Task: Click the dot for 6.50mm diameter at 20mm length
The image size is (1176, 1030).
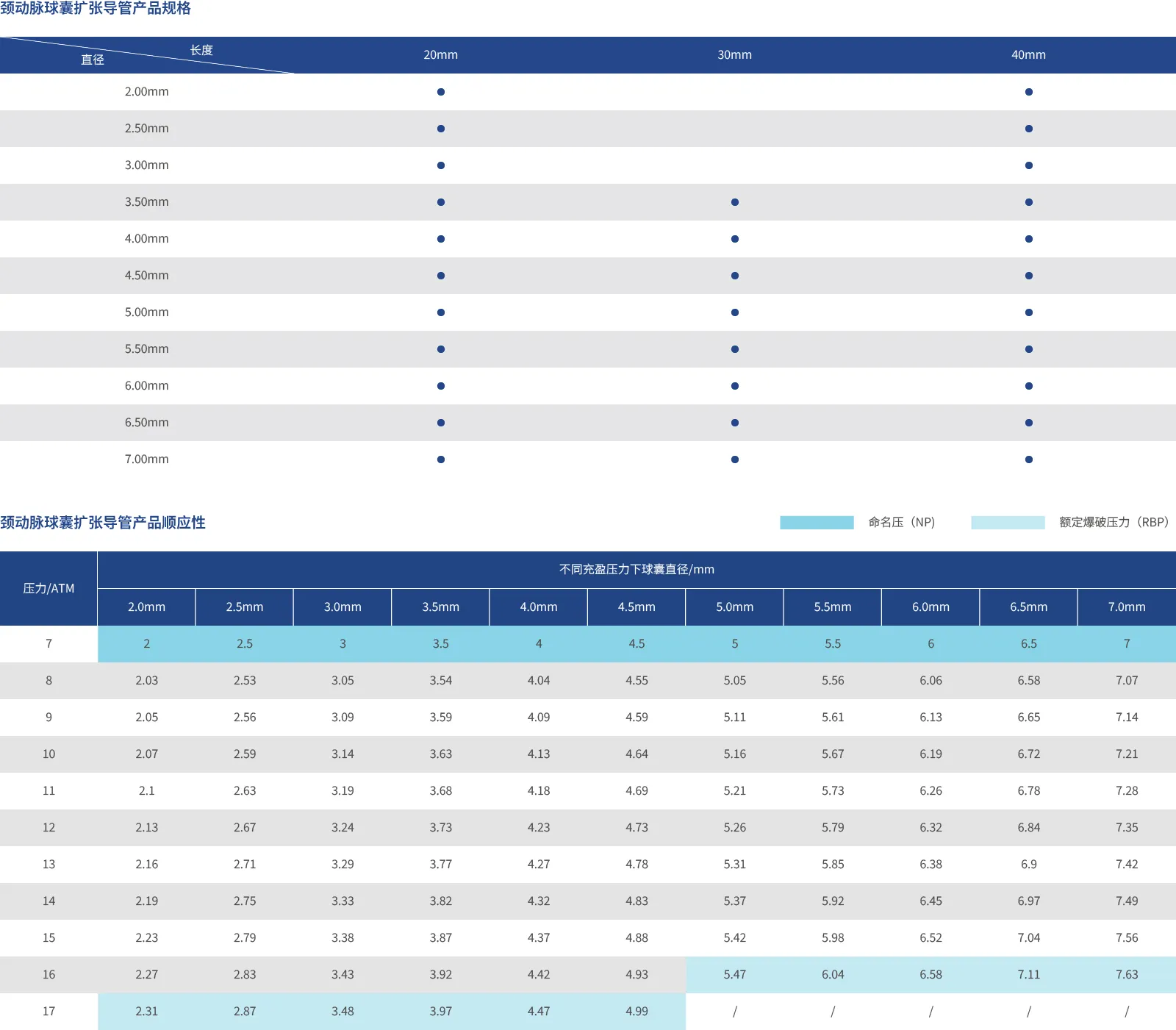Action: coord(441,423)
